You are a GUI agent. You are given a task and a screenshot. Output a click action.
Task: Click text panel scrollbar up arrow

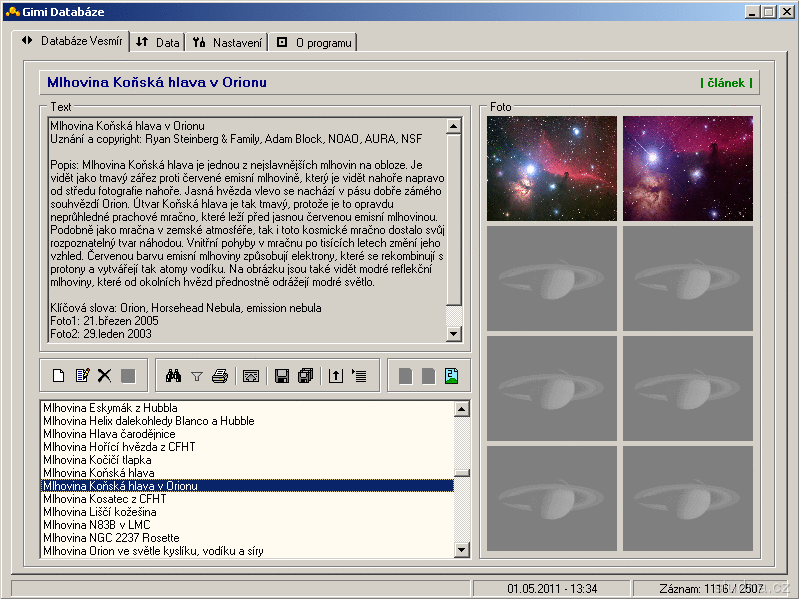point(454,126)
